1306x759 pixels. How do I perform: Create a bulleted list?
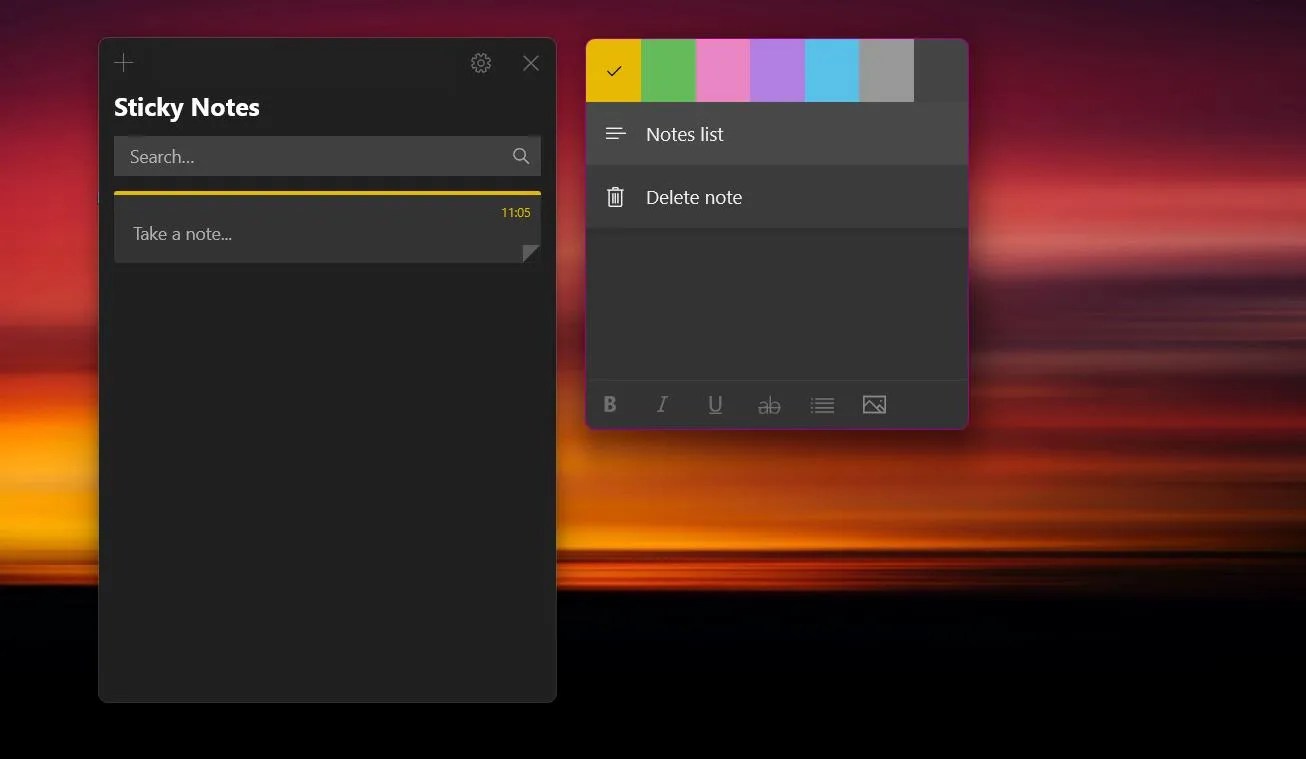coord(822,404)
